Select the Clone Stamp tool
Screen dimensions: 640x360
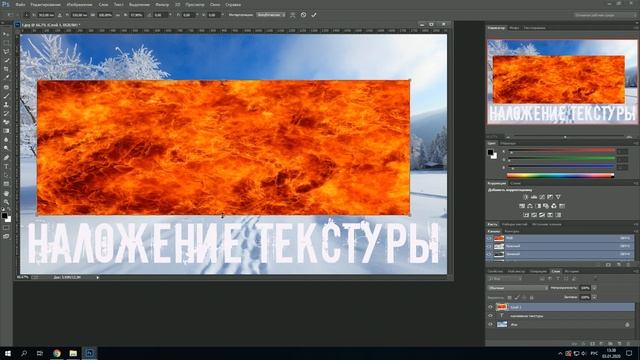tap(6, 104)
